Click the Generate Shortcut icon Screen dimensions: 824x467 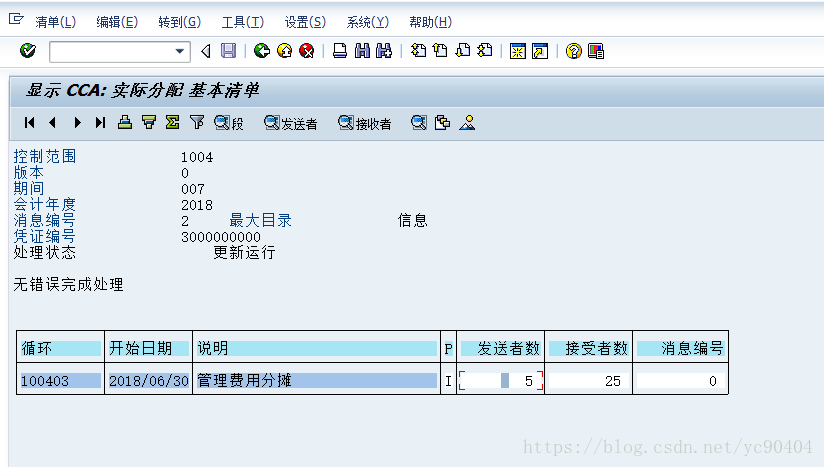540,51
